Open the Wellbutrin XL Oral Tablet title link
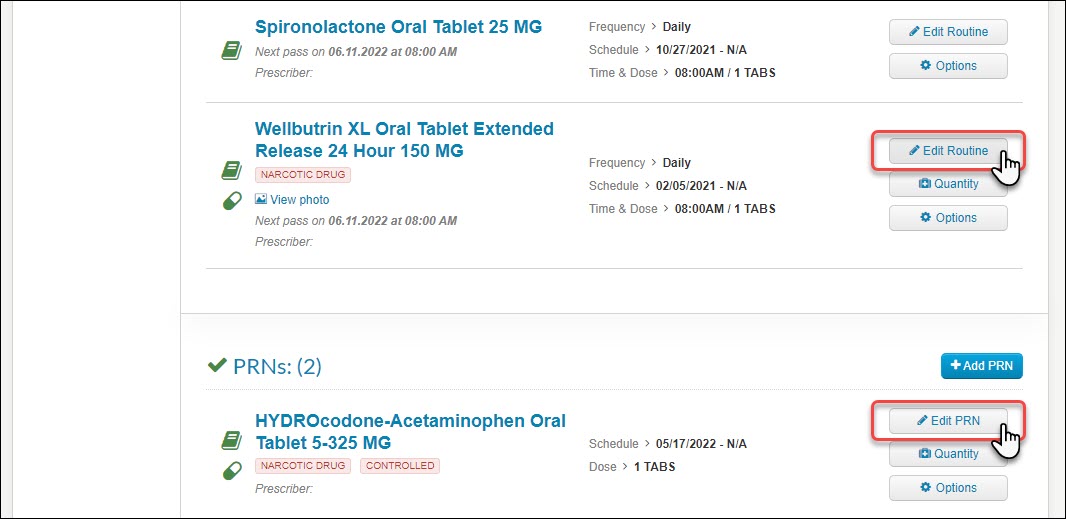1066x519 pixels. click(405, 139)
